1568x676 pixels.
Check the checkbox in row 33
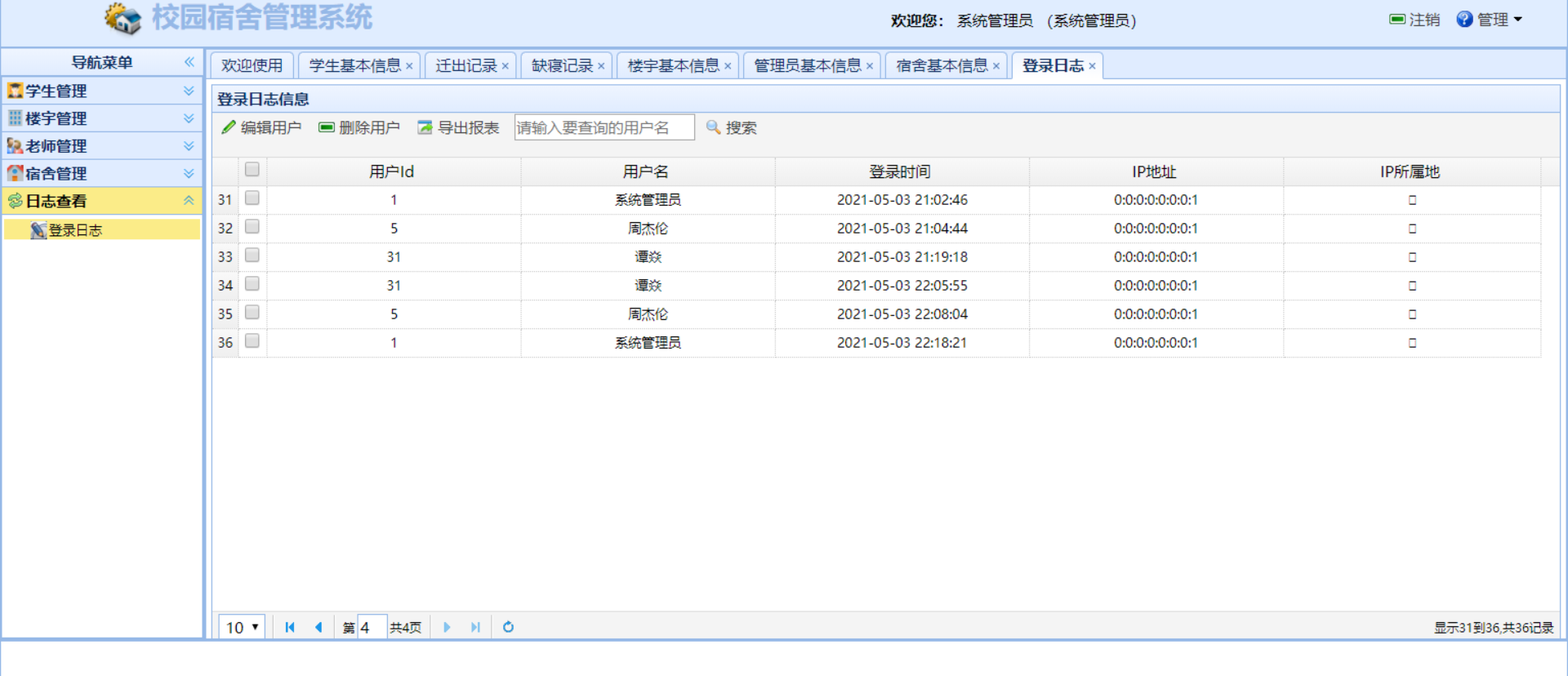[x=252, y=255]
